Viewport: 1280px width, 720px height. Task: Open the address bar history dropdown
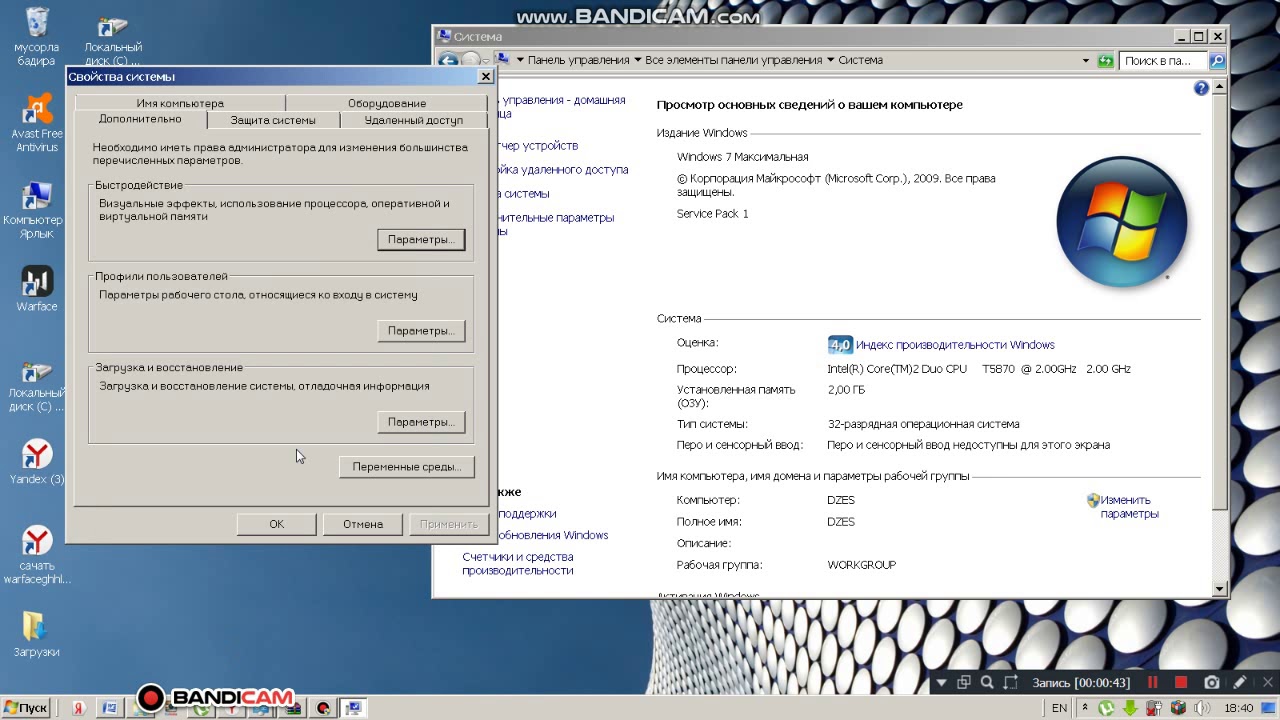pyautogui.click(x=1086, y=61)
